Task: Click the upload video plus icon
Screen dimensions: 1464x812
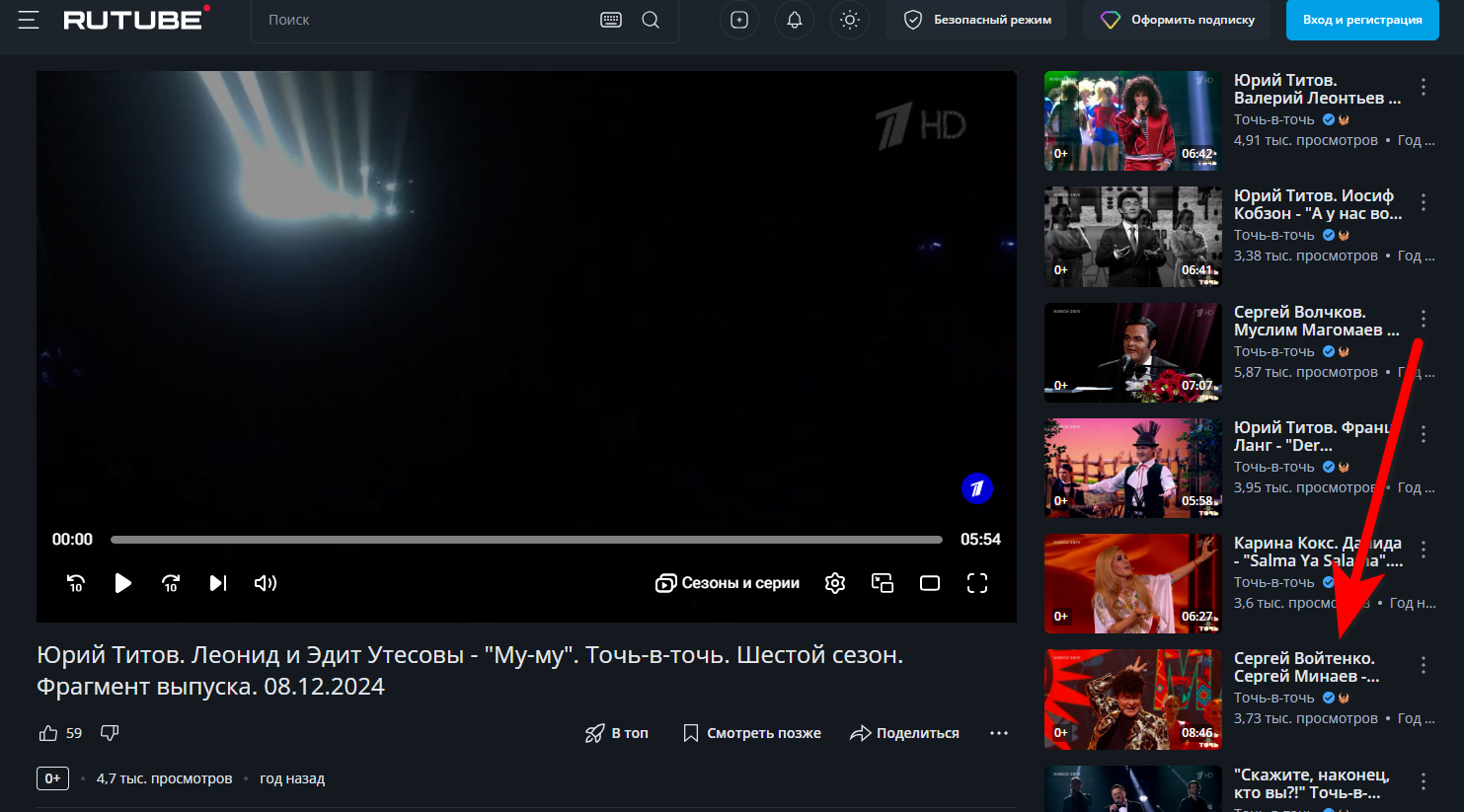Action: 739,20
